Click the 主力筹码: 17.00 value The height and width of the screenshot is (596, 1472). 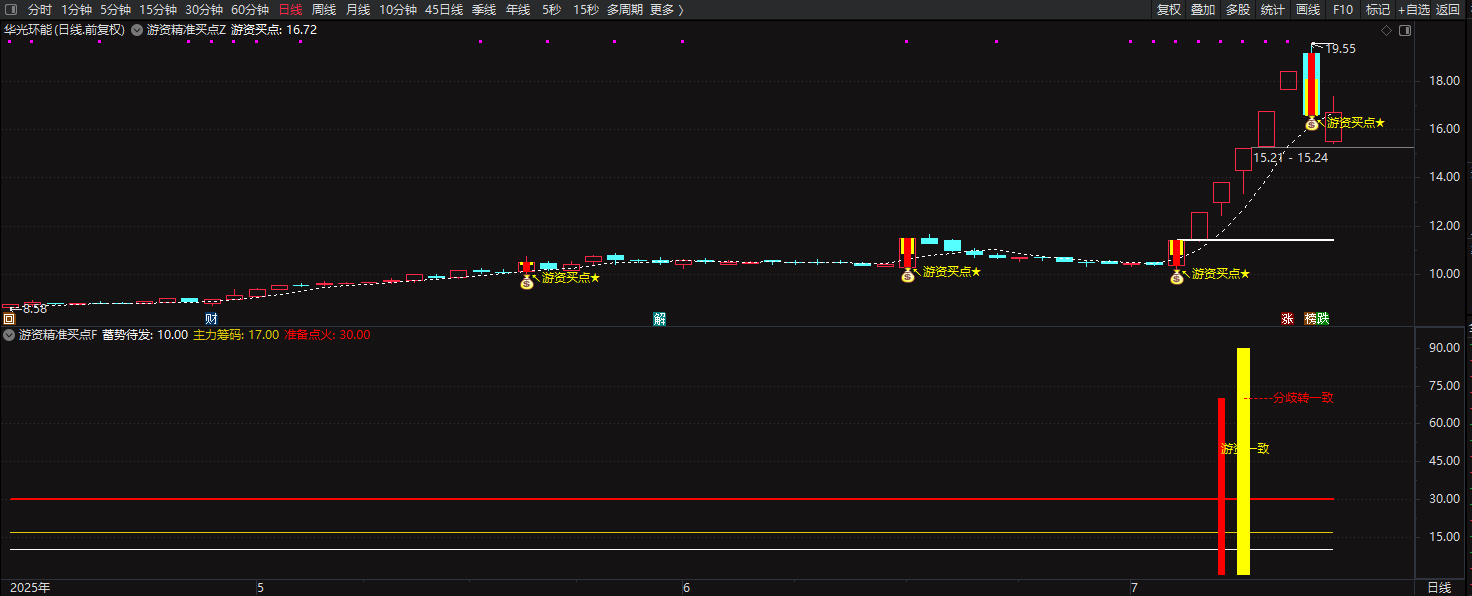(236, 335)
